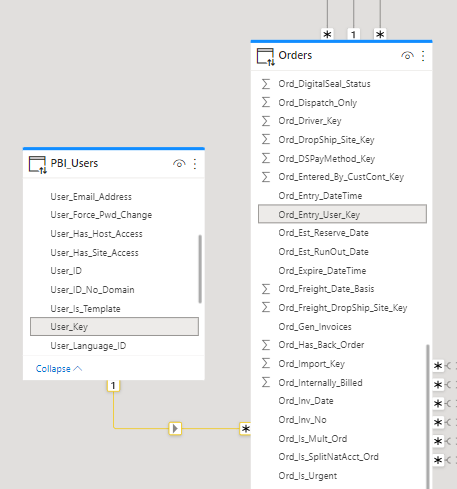457x489 pixels.
Task: Toggle visibility eye on Orders table
Action: (x=407, y=56)
